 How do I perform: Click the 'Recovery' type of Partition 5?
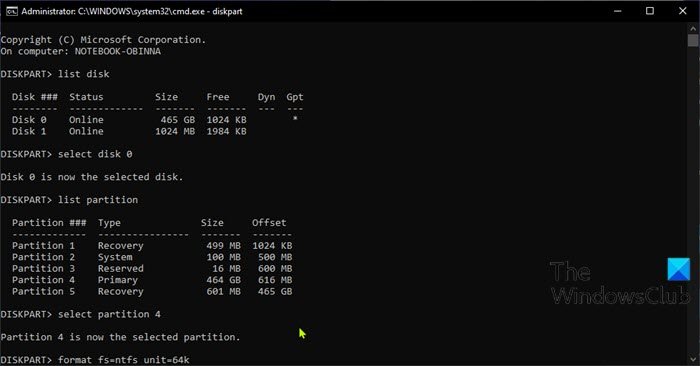(121, 291)
